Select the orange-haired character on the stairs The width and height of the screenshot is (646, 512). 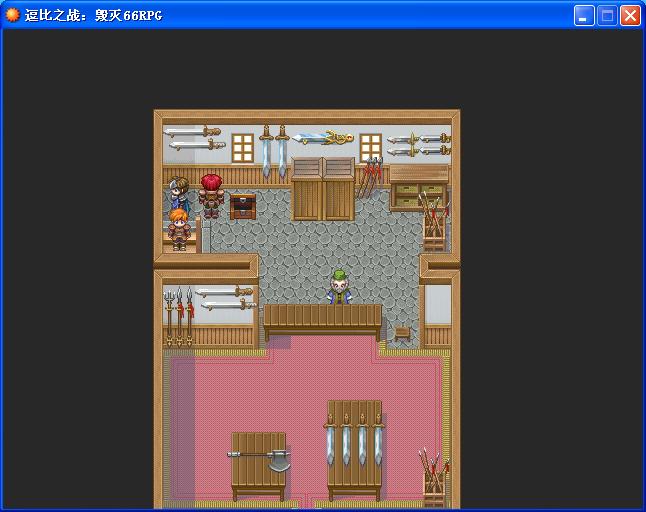[179, 229]
